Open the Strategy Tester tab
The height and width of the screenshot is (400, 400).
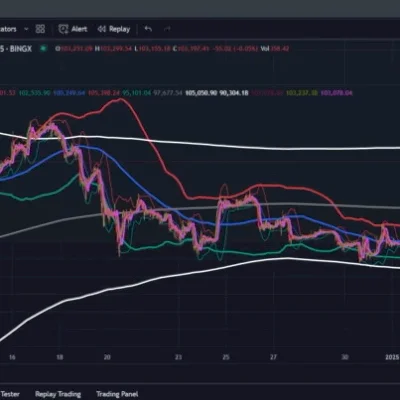(10, 394)
